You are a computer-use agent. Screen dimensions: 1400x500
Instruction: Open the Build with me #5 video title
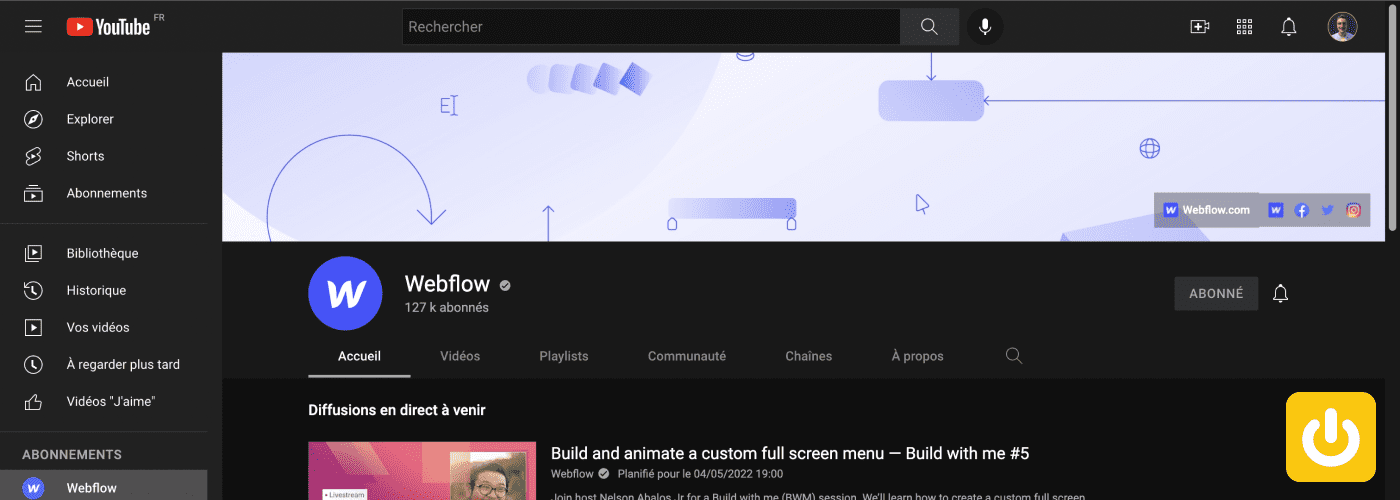coord(790,453)
